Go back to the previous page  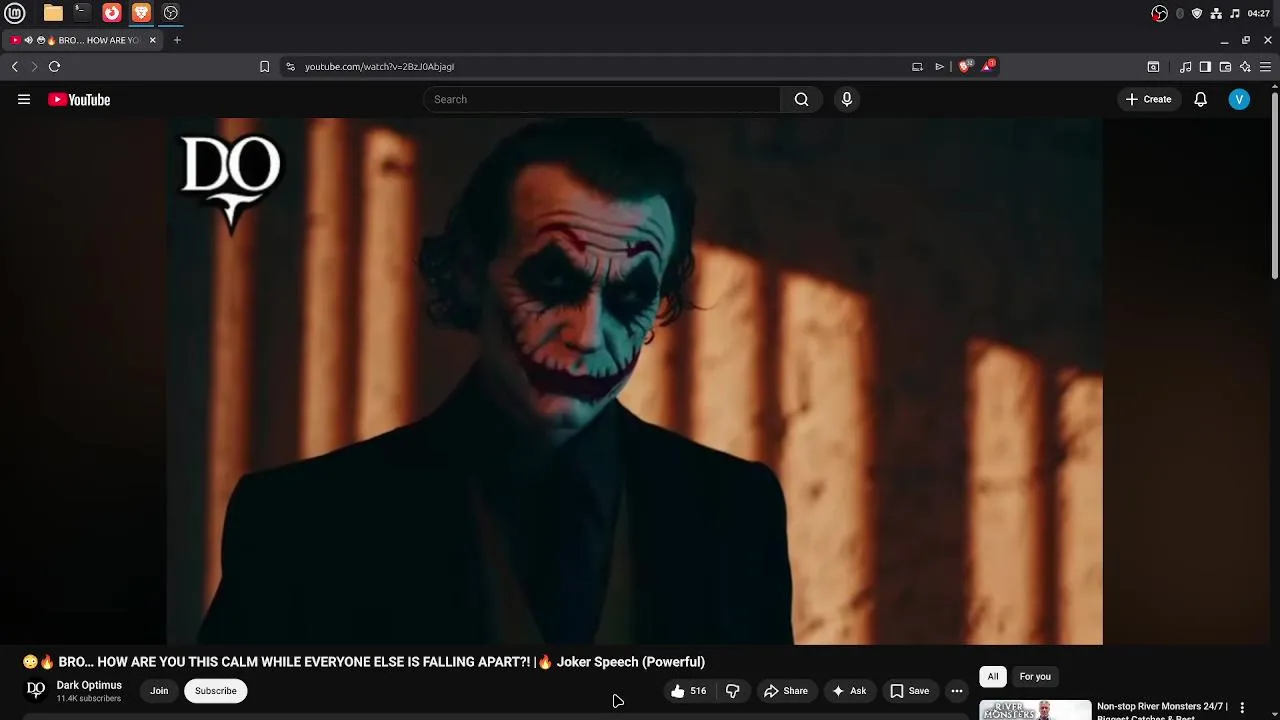click(x=14, y=66)
